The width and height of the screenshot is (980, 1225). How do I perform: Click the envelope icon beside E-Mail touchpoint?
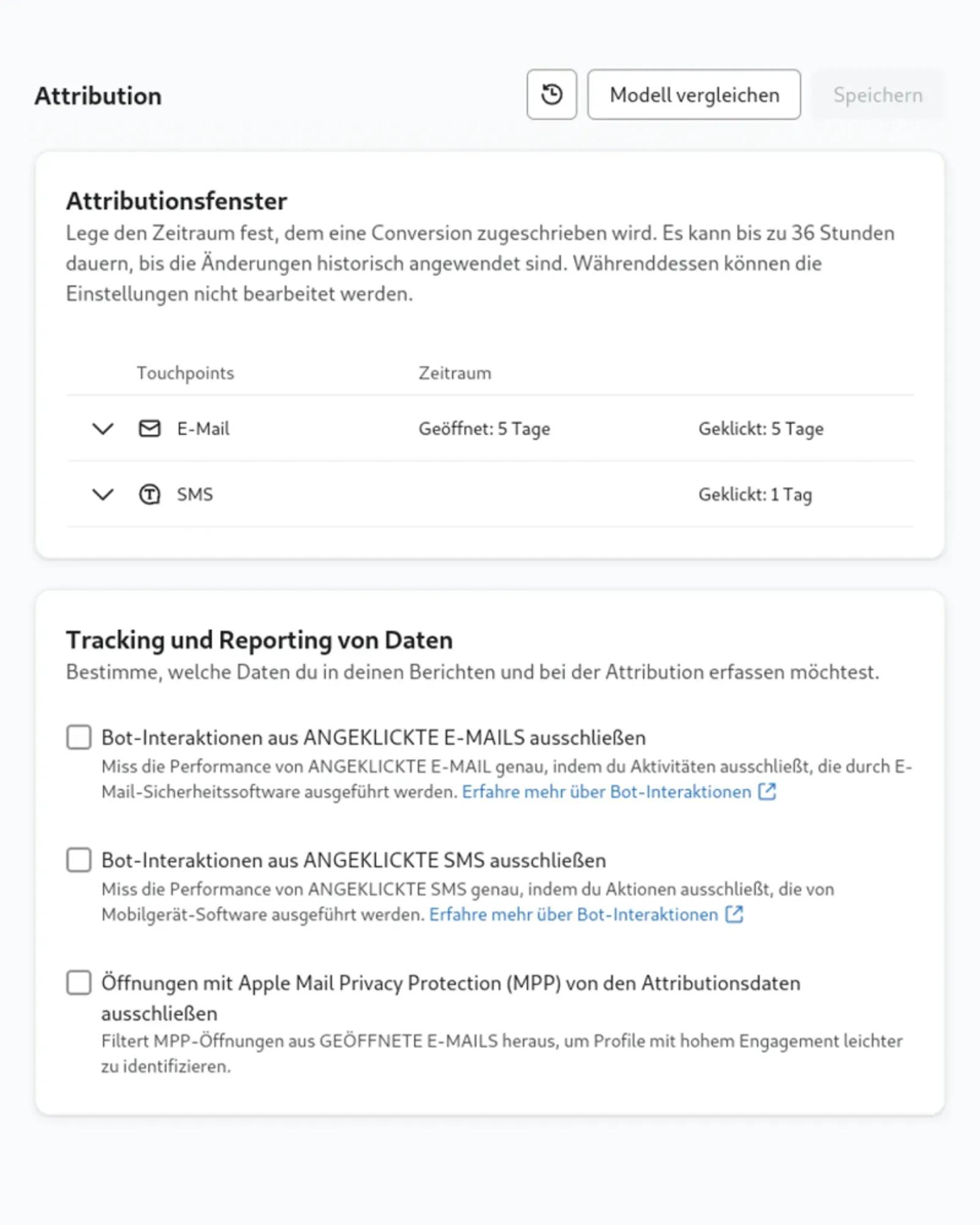click(x=150, y=429)
